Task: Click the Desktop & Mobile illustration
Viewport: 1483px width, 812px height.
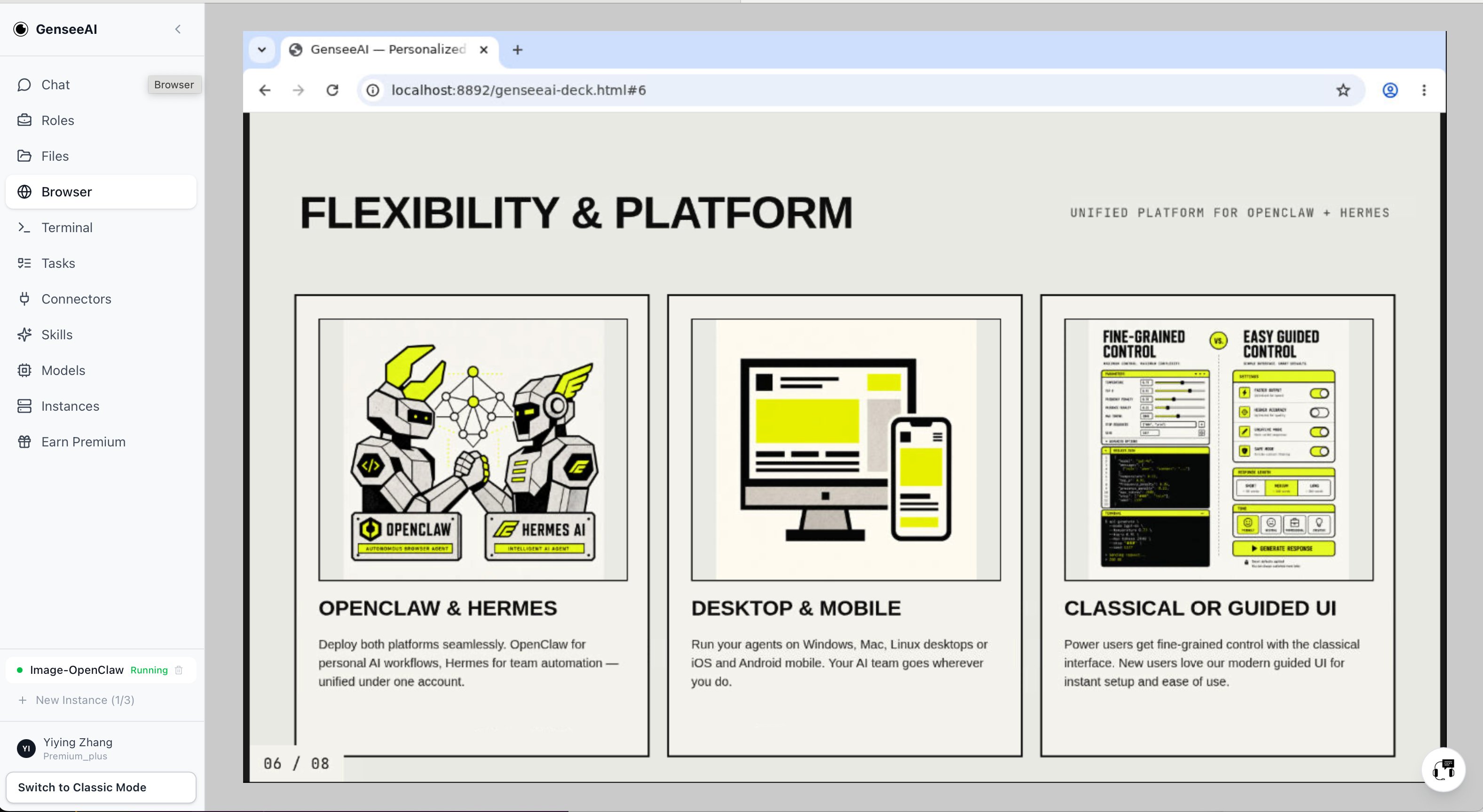Action: point(846,449)
